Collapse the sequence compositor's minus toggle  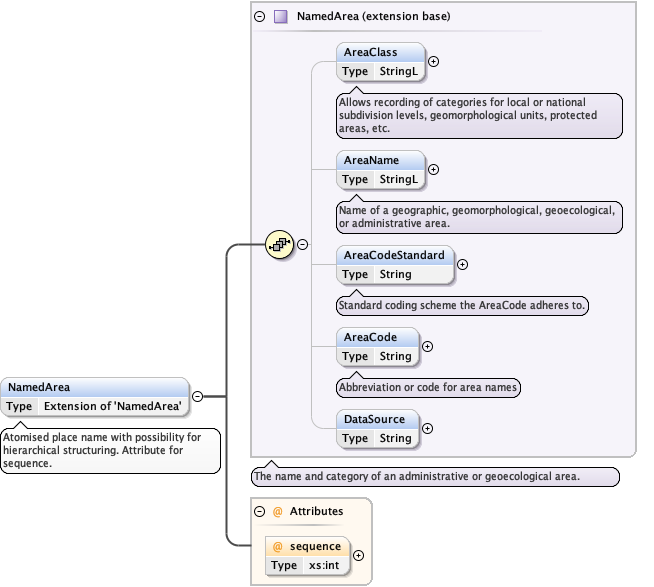click(x=302, y=244)
